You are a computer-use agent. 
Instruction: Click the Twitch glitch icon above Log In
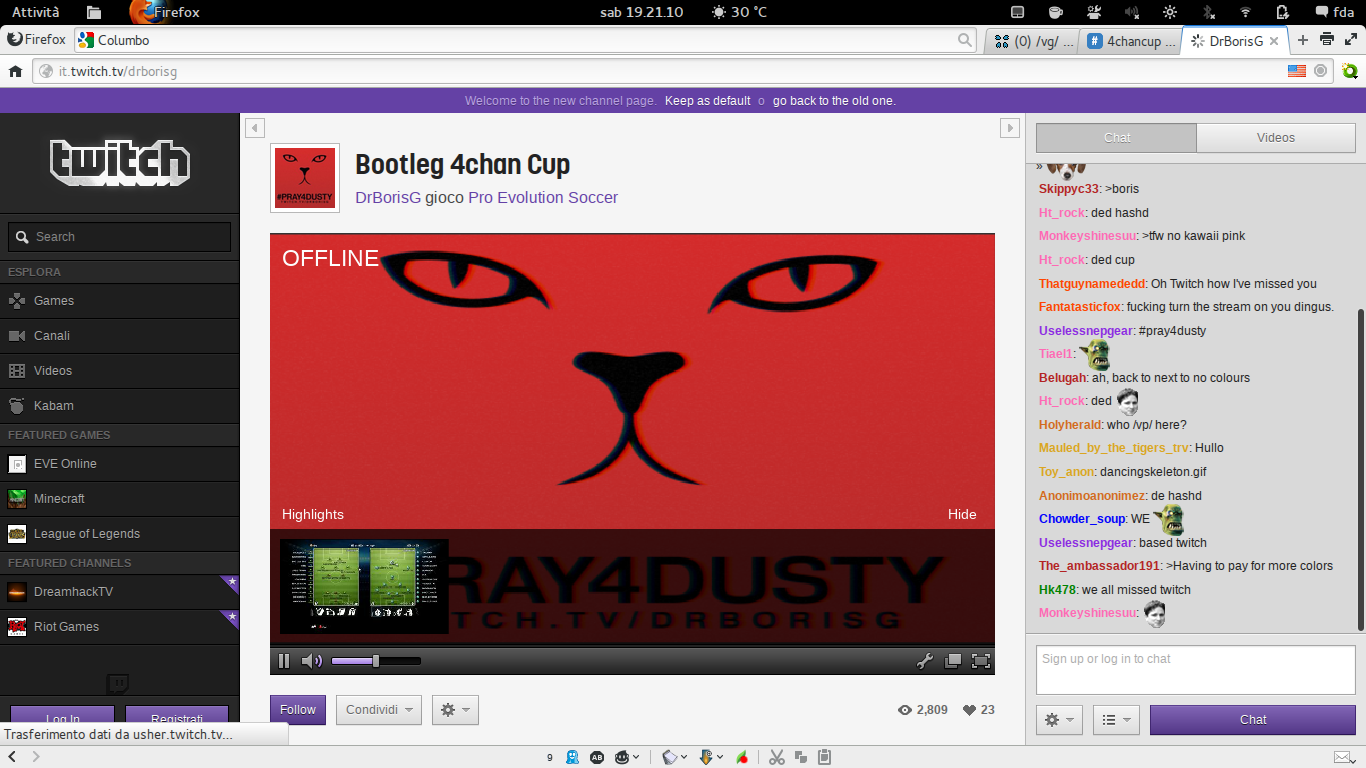tap(118, 684)
